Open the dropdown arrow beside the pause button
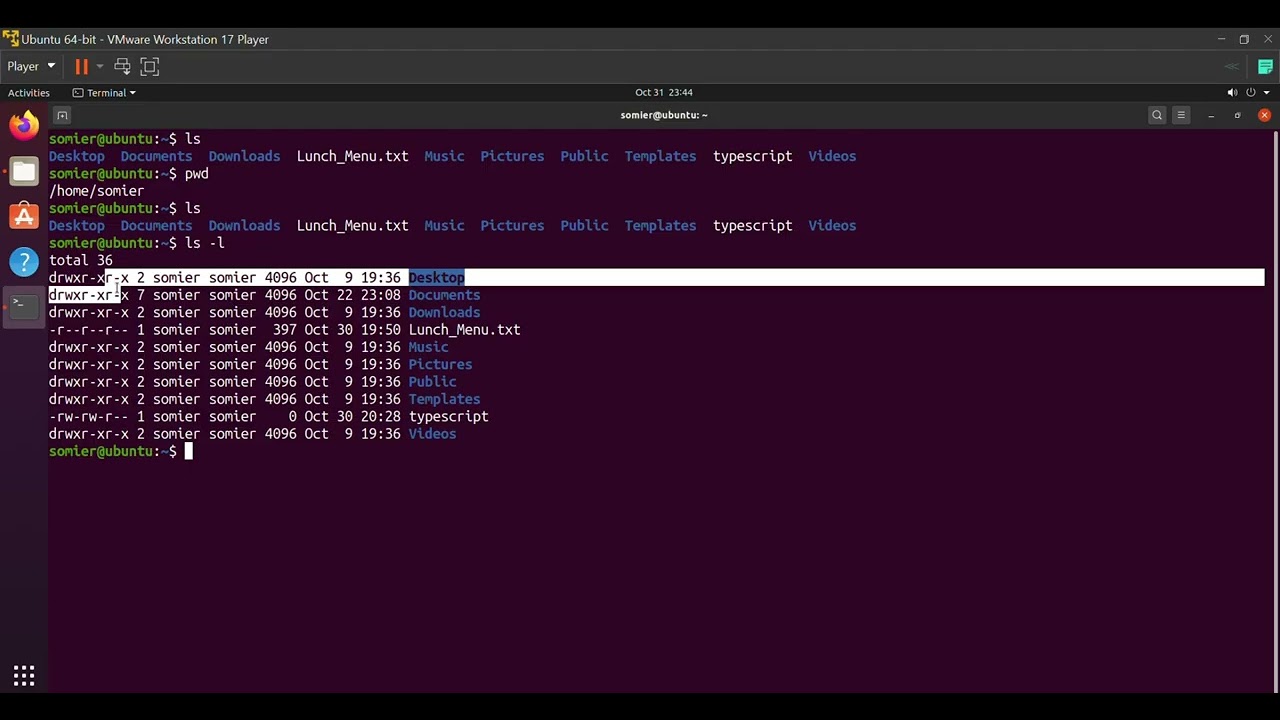1280x720 pixels. (x=100, y=66)
